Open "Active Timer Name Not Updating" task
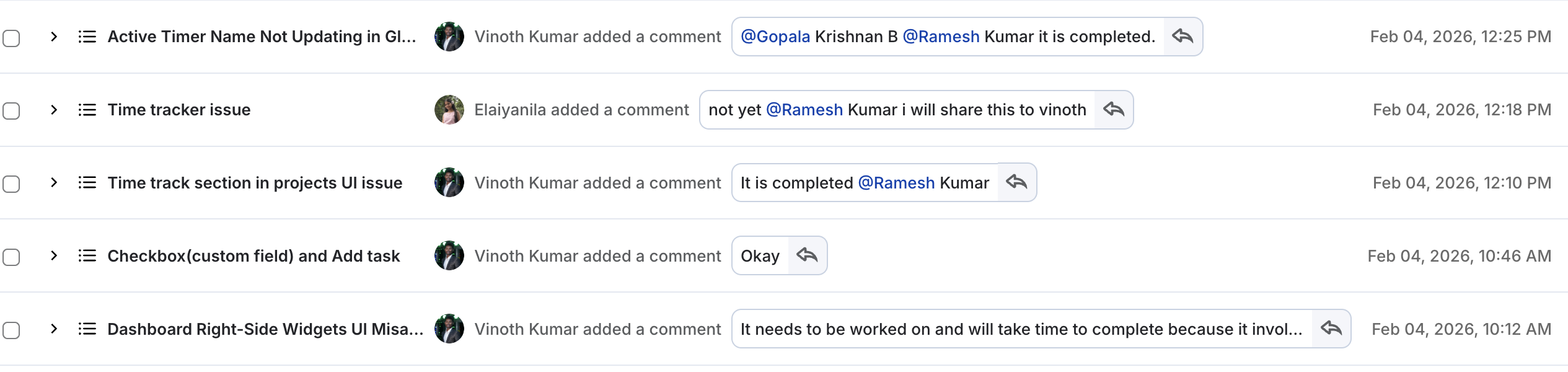This screenshot has width=1568, height=372. (262, 37)
